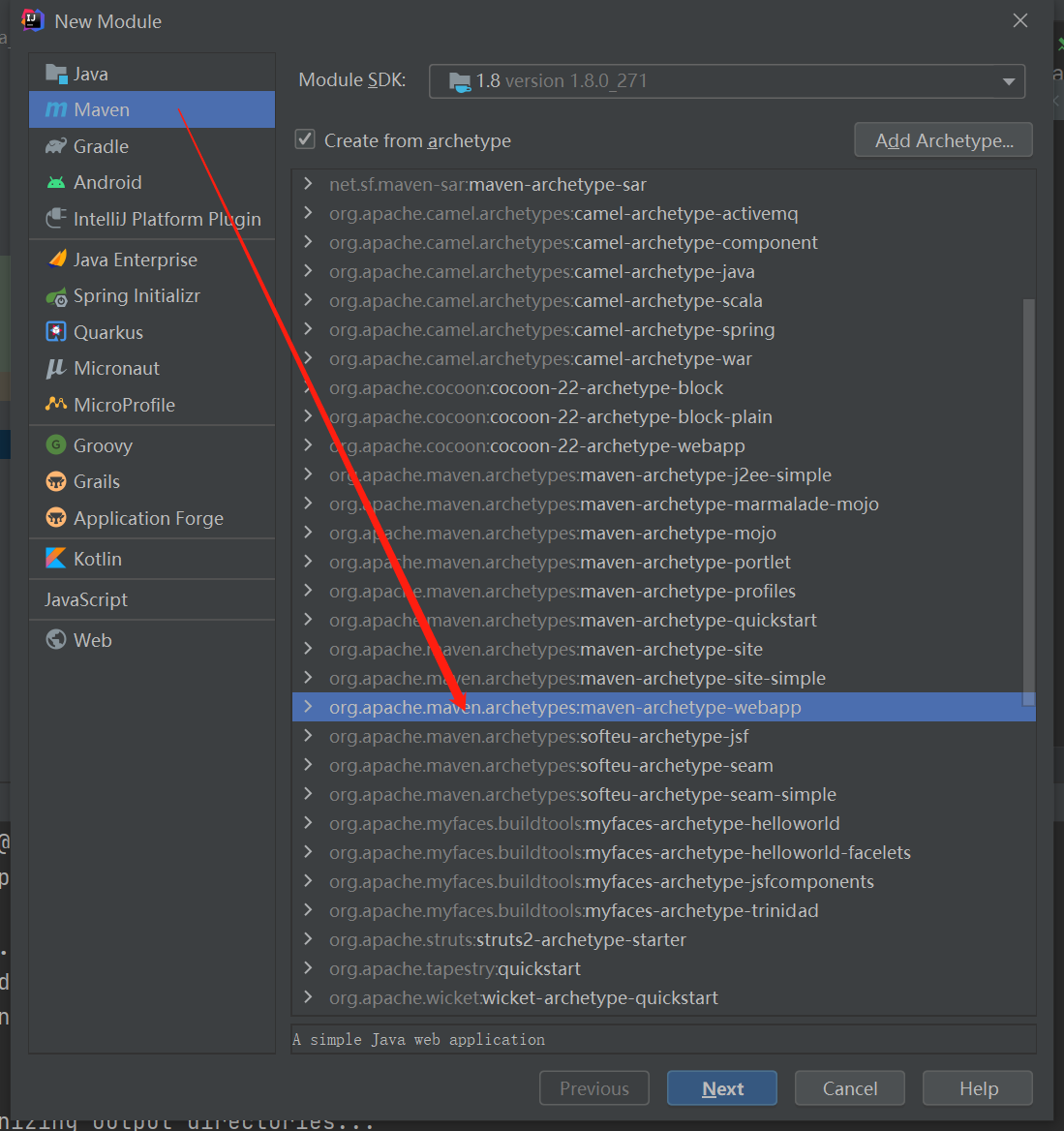Uncheck Create from archetype checkbox
The image size is (1064, 1131).
tap(305, 139)
